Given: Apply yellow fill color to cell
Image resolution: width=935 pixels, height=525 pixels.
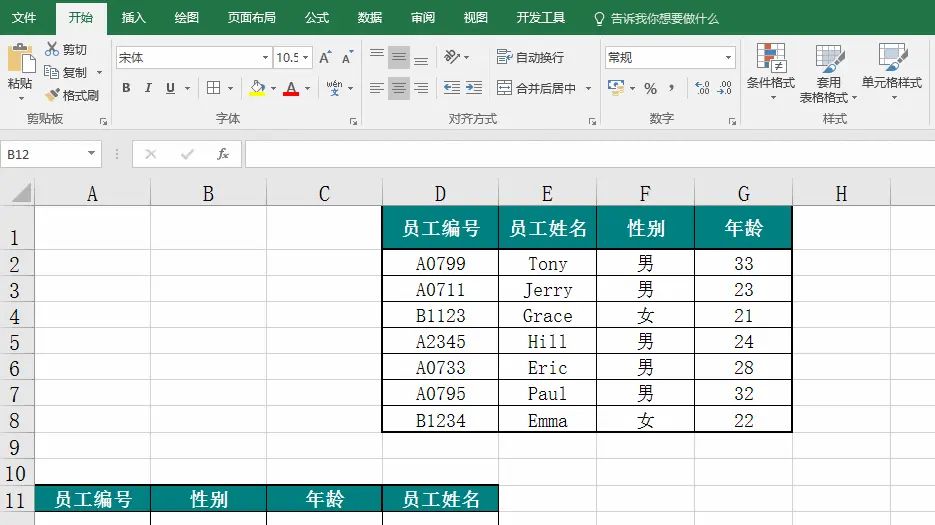Looking at the screenshot, I should (257, 88).
